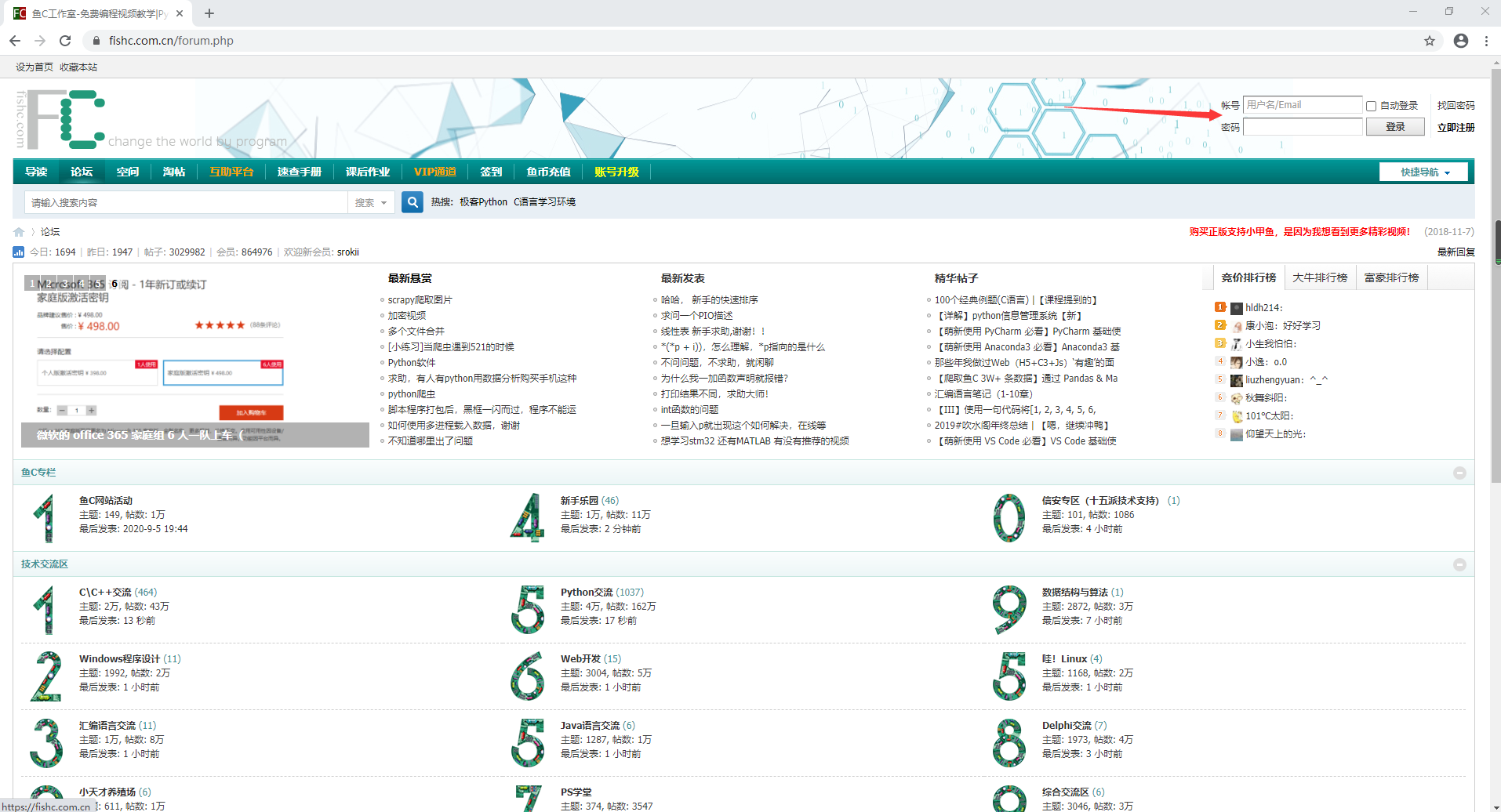
Task: Click the forum icon beside 汇编语言交流
Action: click(x=46, y=743)
